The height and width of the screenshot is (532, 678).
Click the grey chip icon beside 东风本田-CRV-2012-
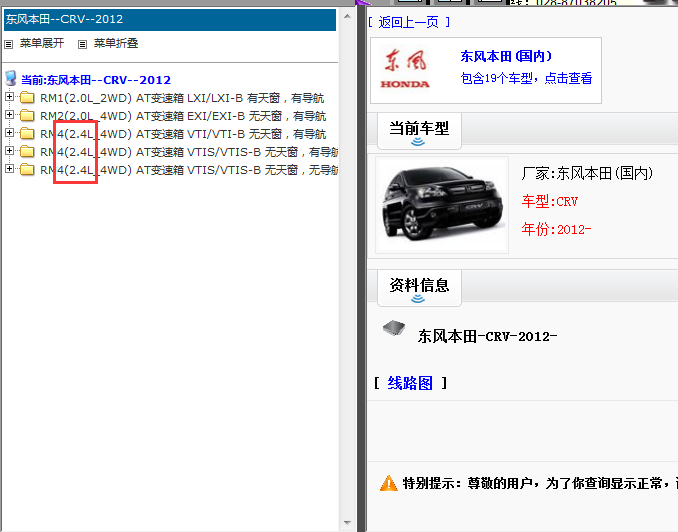394,329
